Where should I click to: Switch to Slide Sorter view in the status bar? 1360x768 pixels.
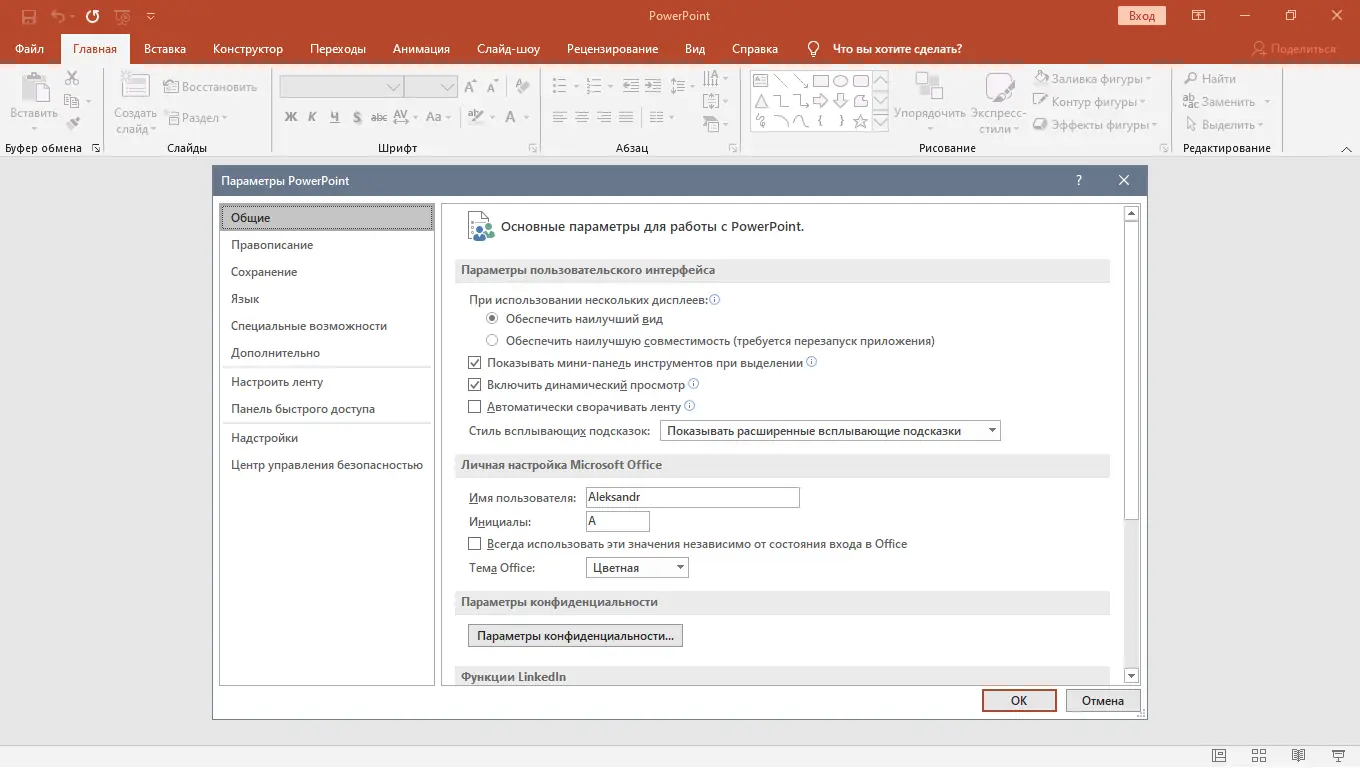click(1259, 755)
